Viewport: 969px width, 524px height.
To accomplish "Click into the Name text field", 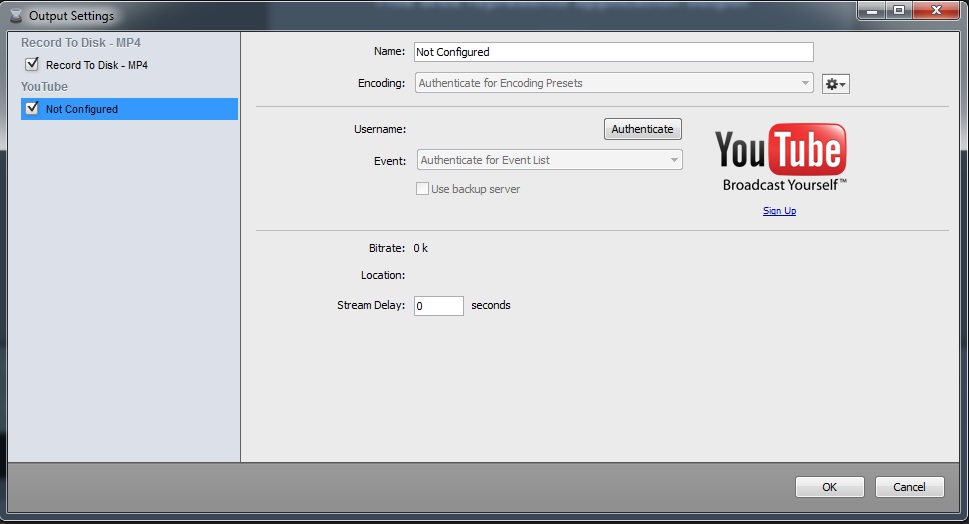I will tap(613, 52).
